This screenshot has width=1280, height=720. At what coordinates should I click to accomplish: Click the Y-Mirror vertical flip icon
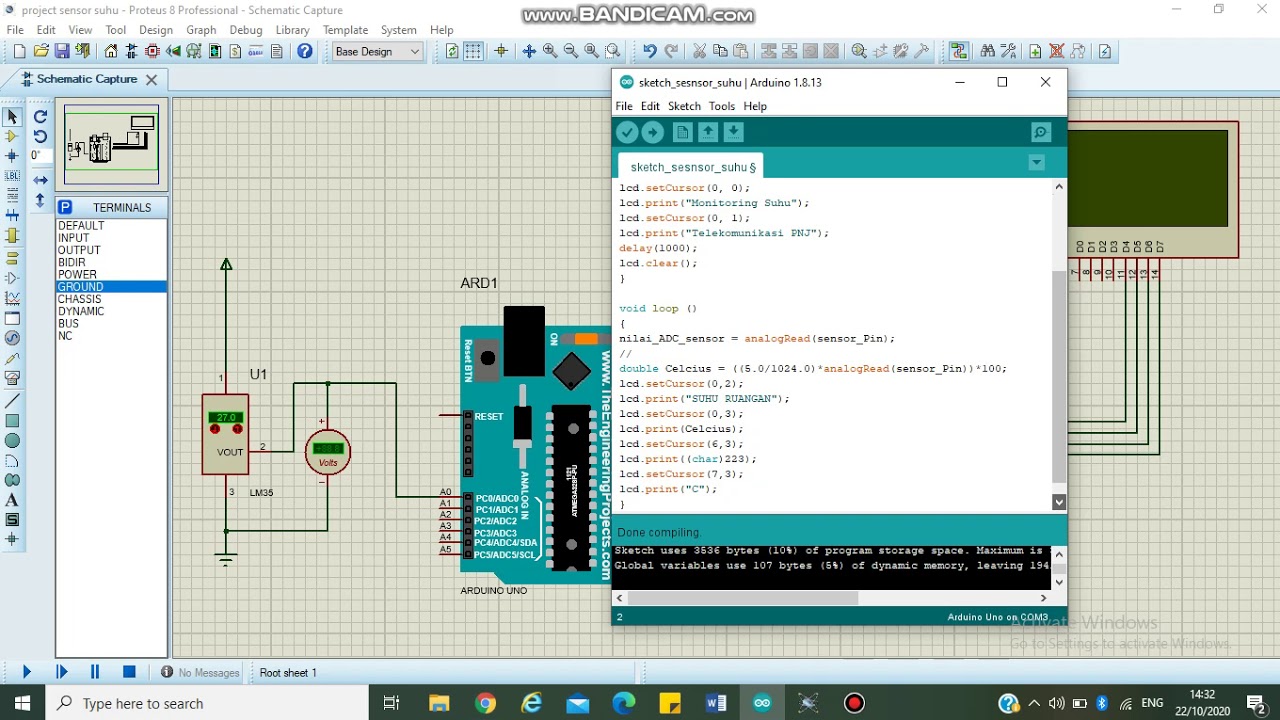click(40, 200)
